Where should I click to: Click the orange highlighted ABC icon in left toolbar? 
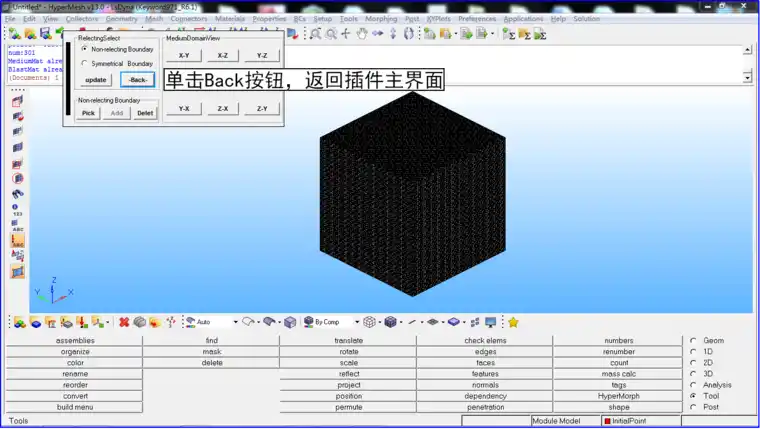point(17,240)
